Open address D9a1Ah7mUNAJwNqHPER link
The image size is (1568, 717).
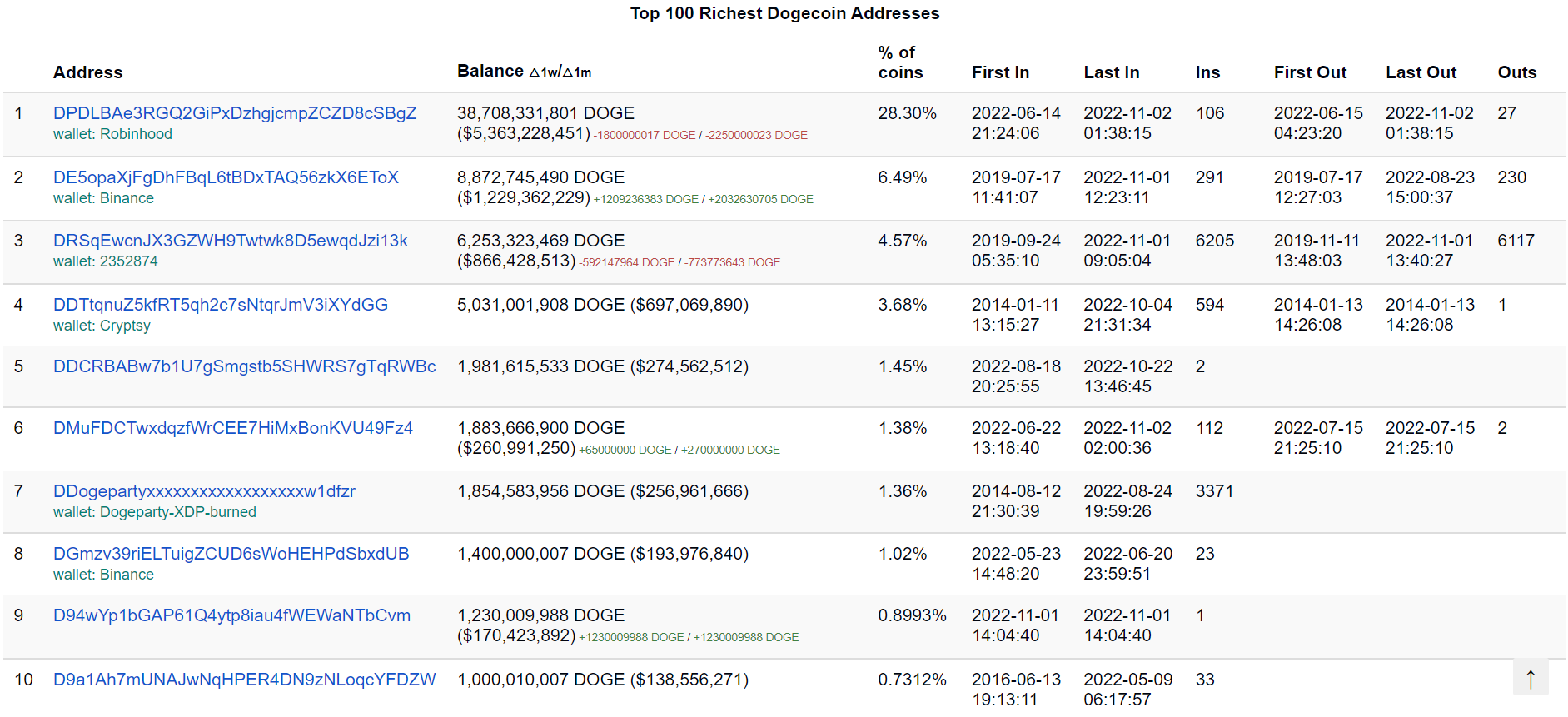point(244,680)
